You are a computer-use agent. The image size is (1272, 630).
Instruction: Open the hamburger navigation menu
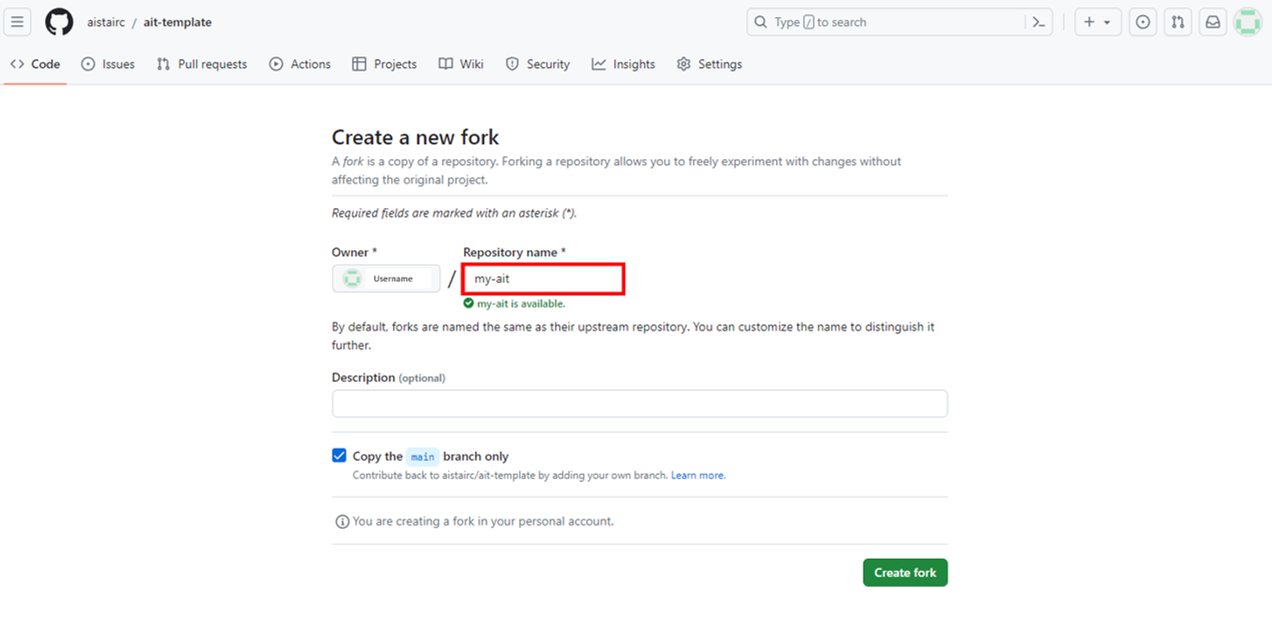(x=18, y=22)
